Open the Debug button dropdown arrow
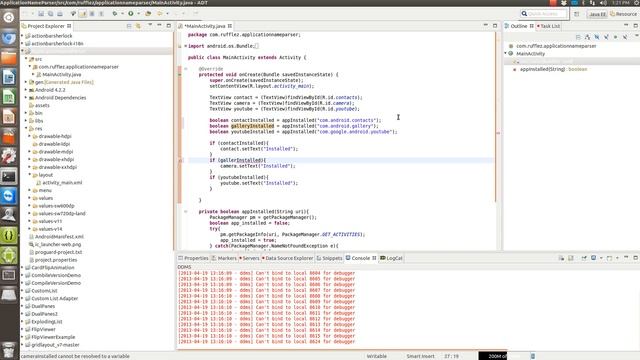This screenshot has width=640, height=360. point(122,14)
